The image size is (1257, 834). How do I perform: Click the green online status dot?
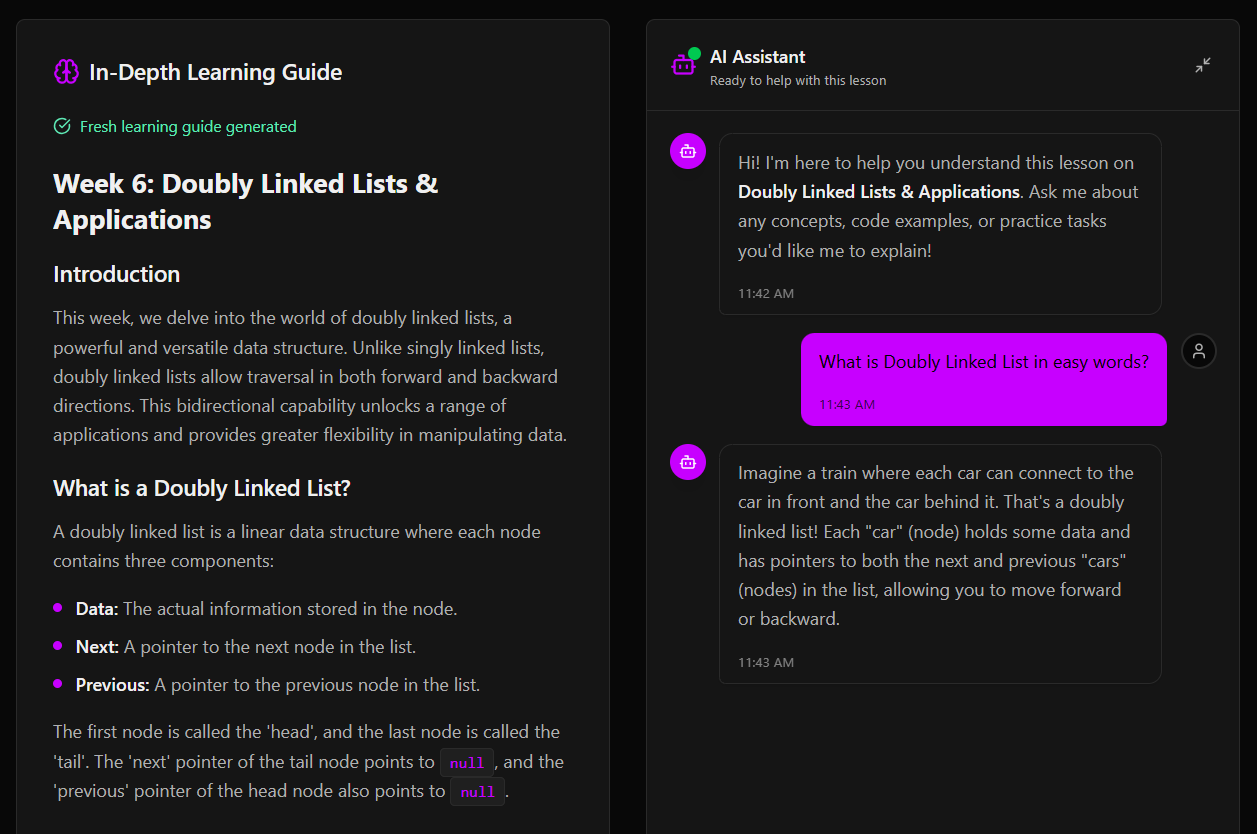(x=694, y=53)
